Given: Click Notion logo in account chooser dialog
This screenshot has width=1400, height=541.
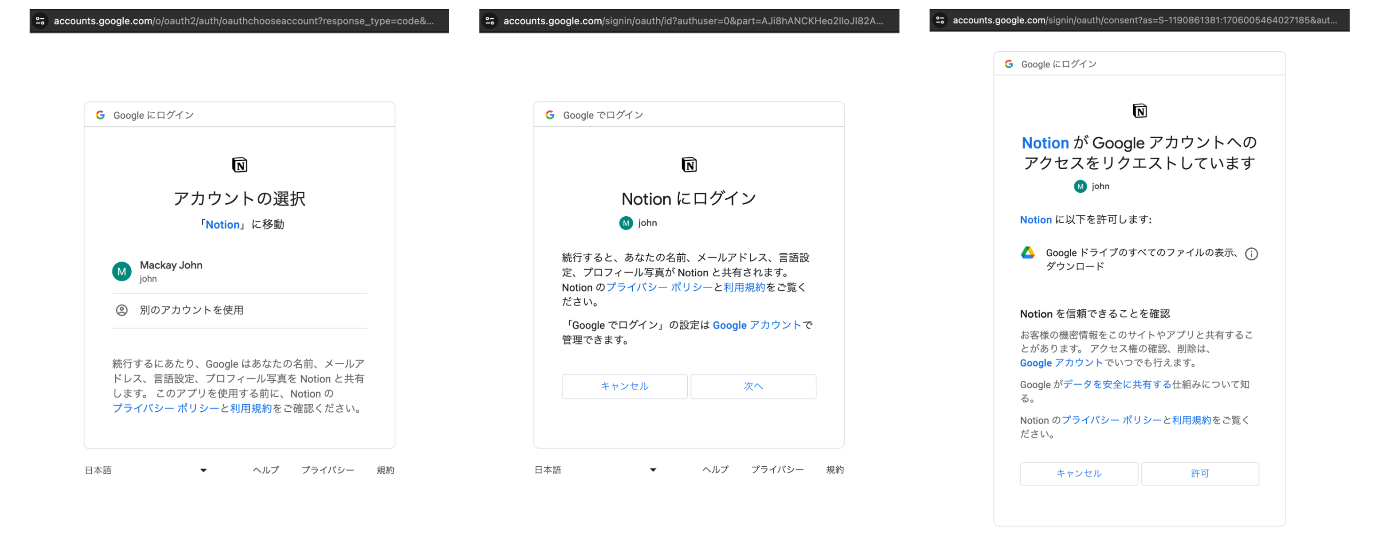Looking at the screenshot, I should pos(239,165).
